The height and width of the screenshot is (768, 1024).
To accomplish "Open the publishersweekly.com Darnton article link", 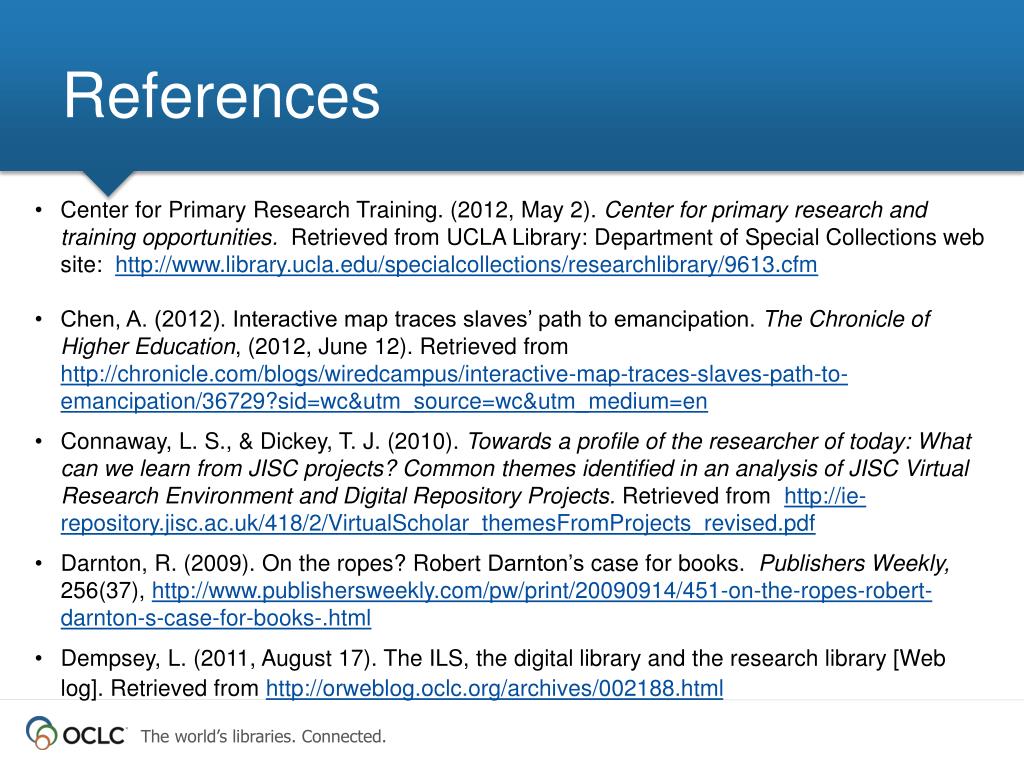I will [541, 591].
